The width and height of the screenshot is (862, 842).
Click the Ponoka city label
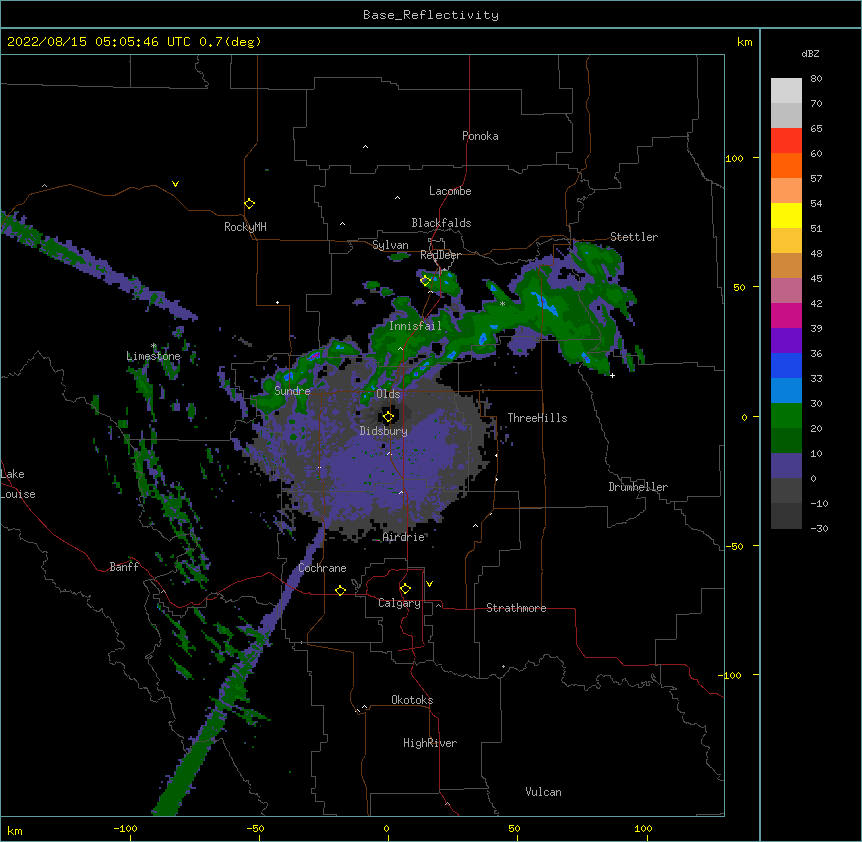click(x=480, y=136)
